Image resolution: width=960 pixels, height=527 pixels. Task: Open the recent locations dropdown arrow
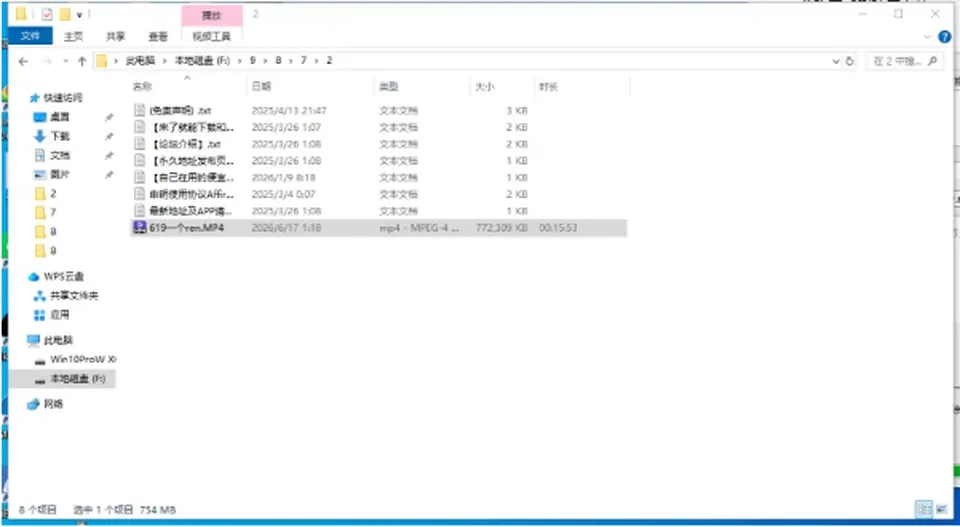[x=66, y=61]
